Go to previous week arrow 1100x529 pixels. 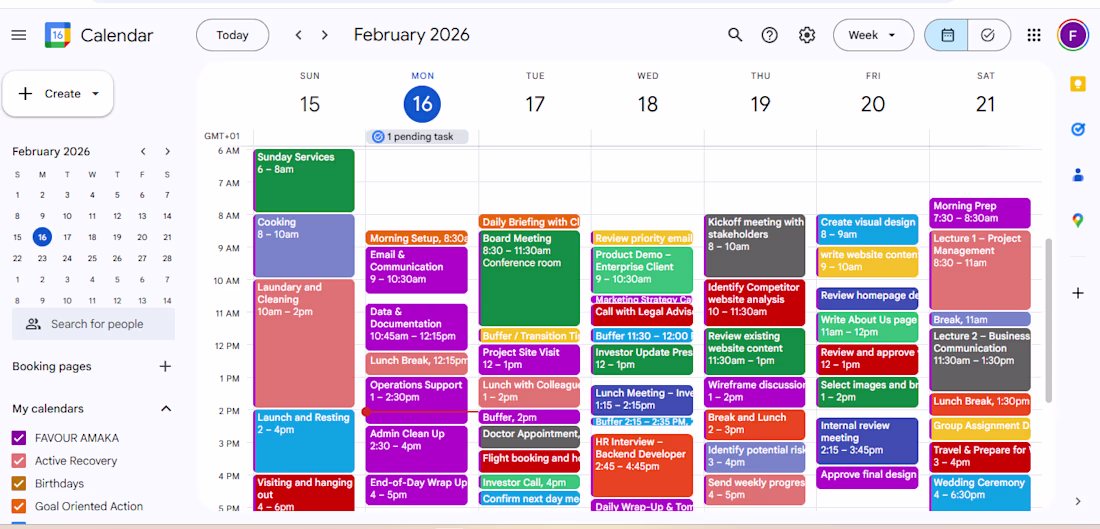click(299, 35)
